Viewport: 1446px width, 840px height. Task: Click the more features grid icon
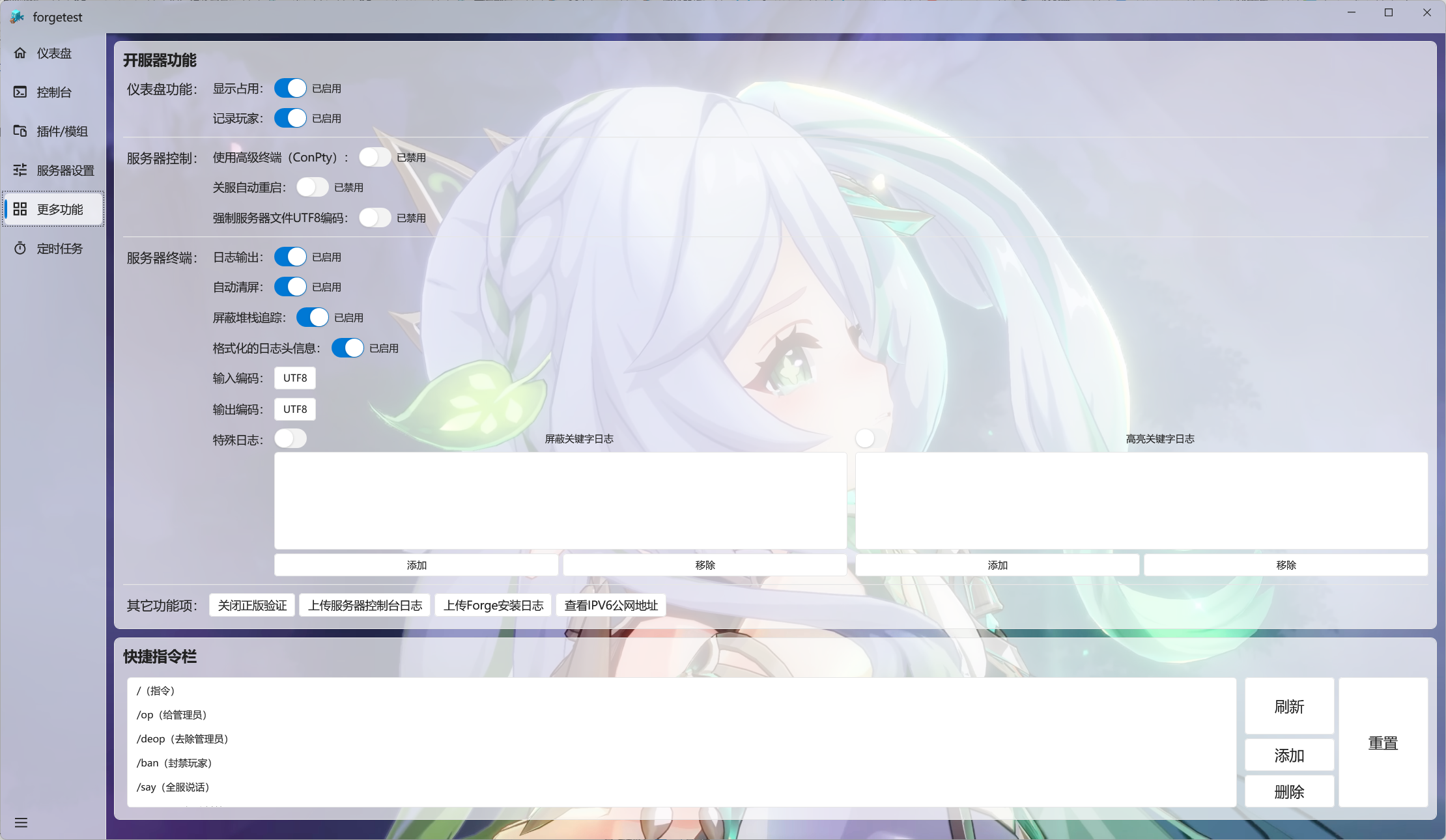click(20, 210)
